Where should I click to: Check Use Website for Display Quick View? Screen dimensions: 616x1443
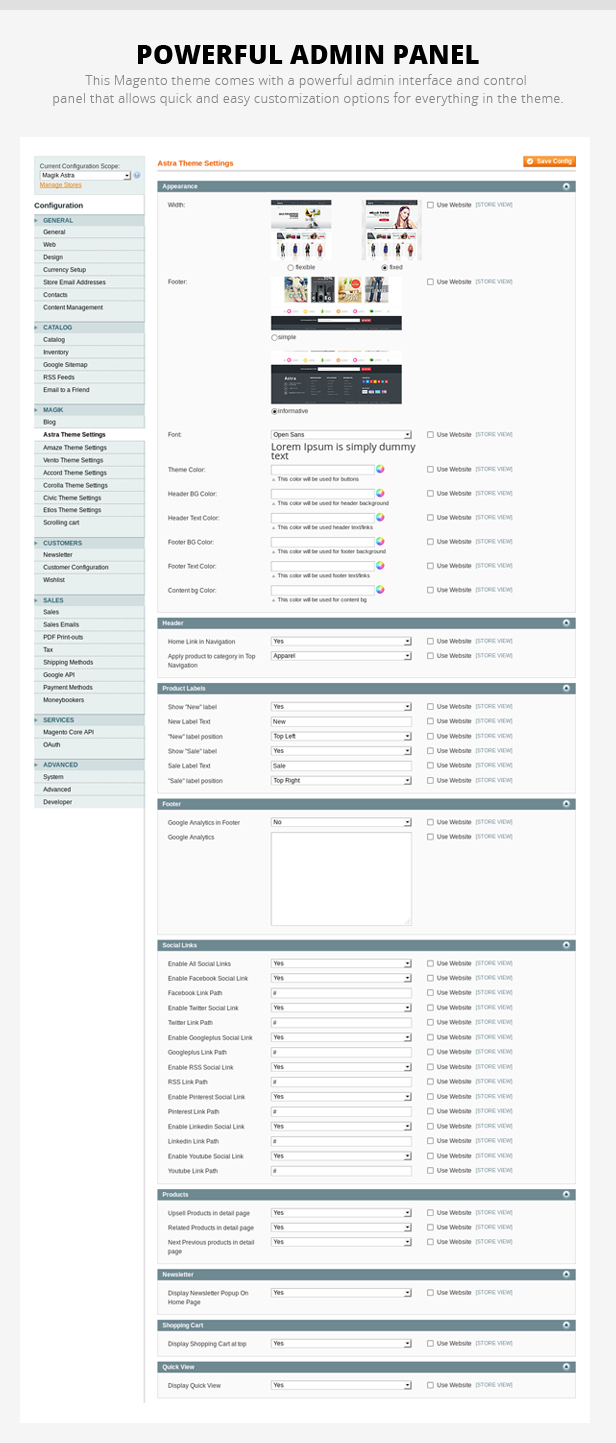[431, 1385]
